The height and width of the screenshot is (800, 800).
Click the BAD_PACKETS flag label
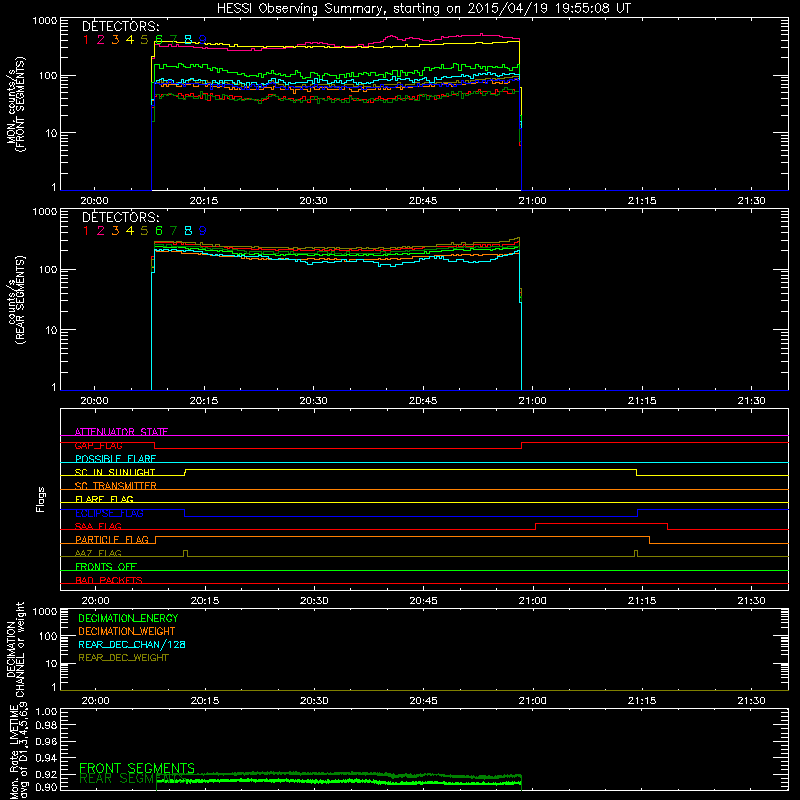[x=109, y=581]
